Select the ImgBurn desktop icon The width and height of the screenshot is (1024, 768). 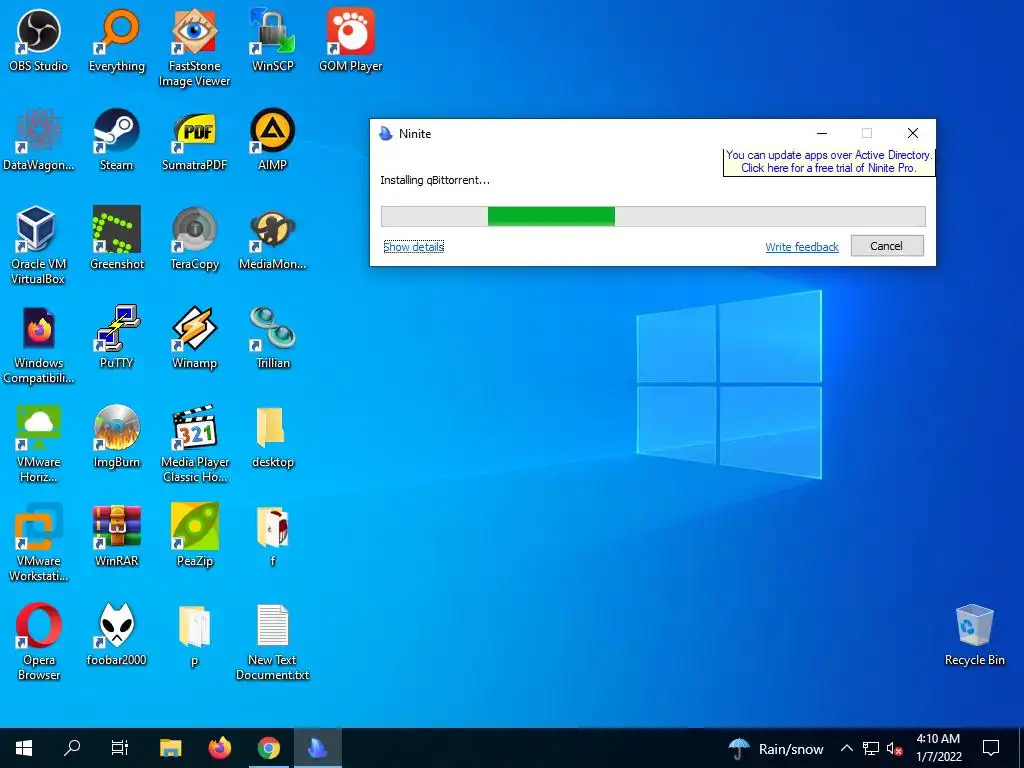[x=117, y=436]
